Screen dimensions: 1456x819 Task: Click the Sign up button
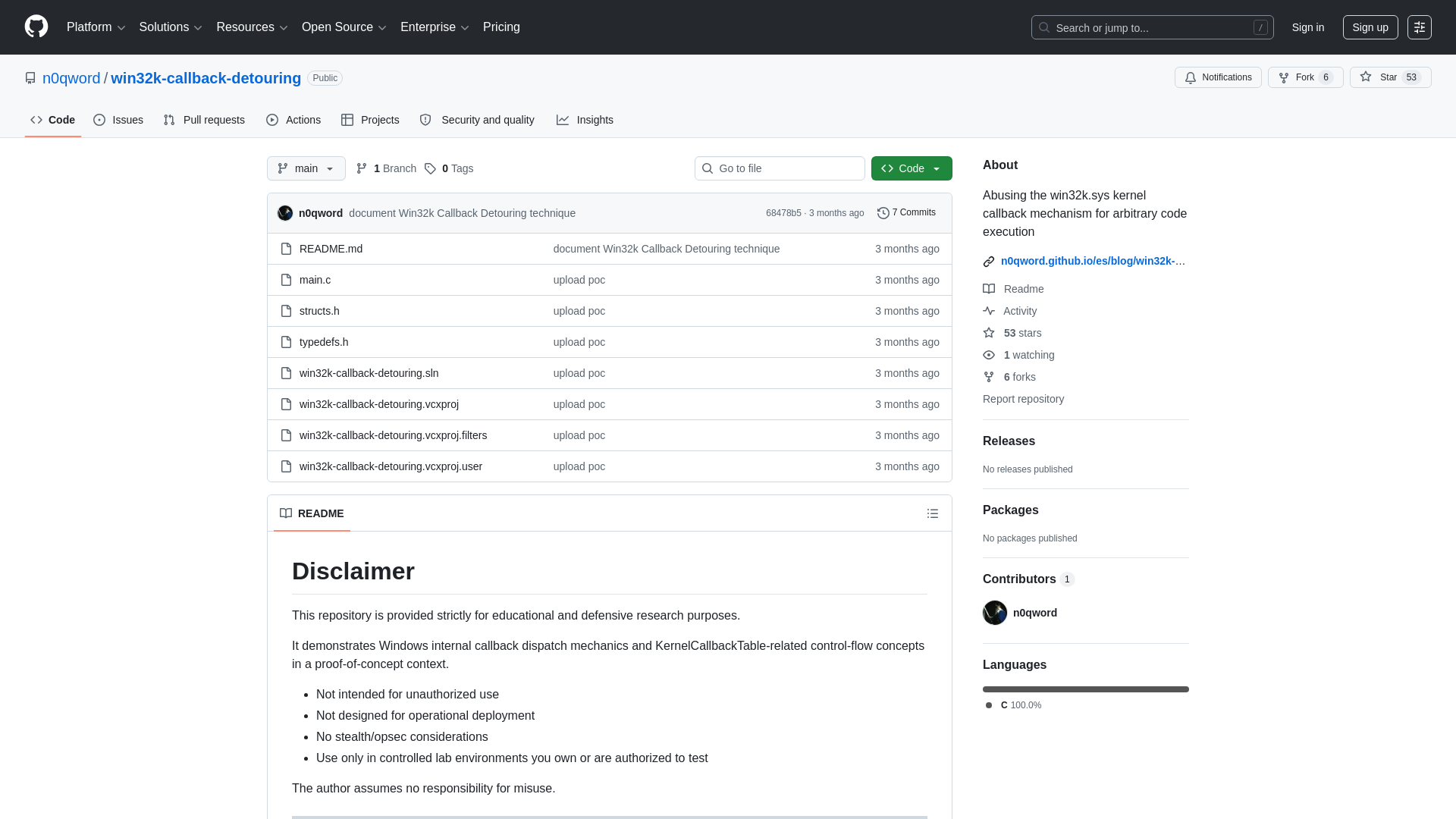click(x=1370, y=27)
